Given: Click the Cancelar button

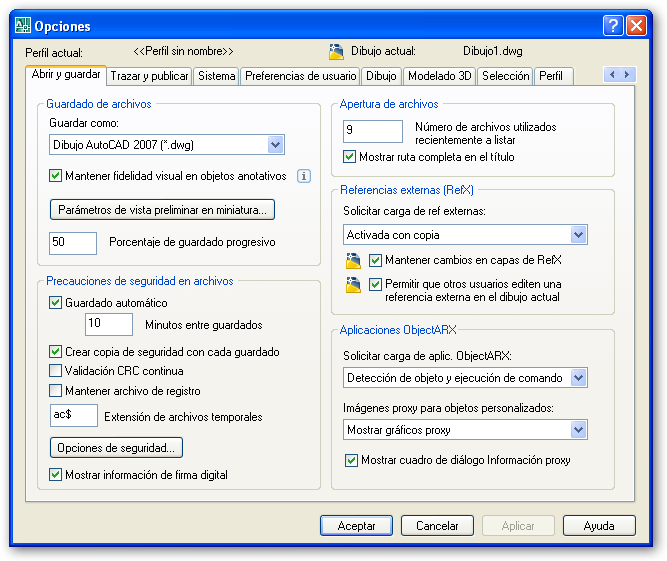Looking at the screenshot, I should point(437,526).
